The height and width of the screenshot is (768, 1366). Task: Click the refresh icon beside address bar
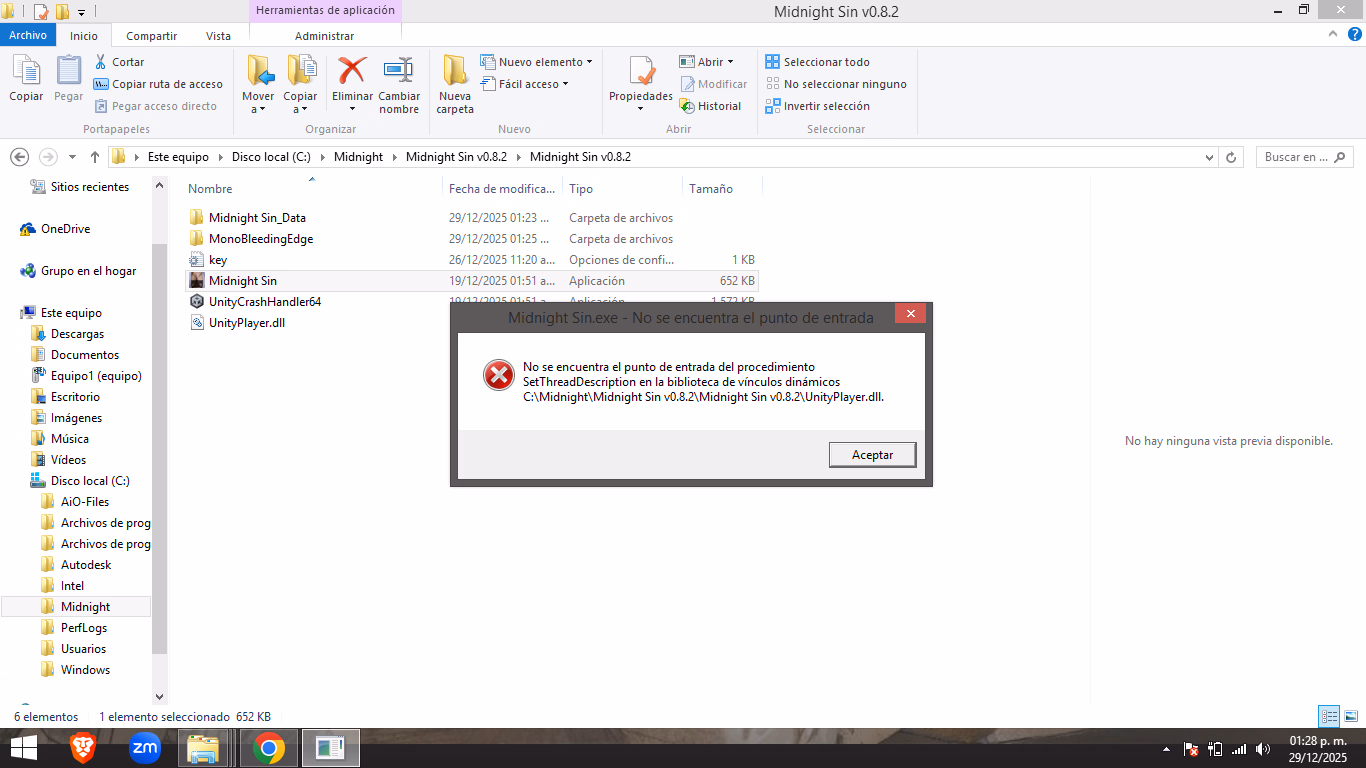click(x=1232, y=157)
